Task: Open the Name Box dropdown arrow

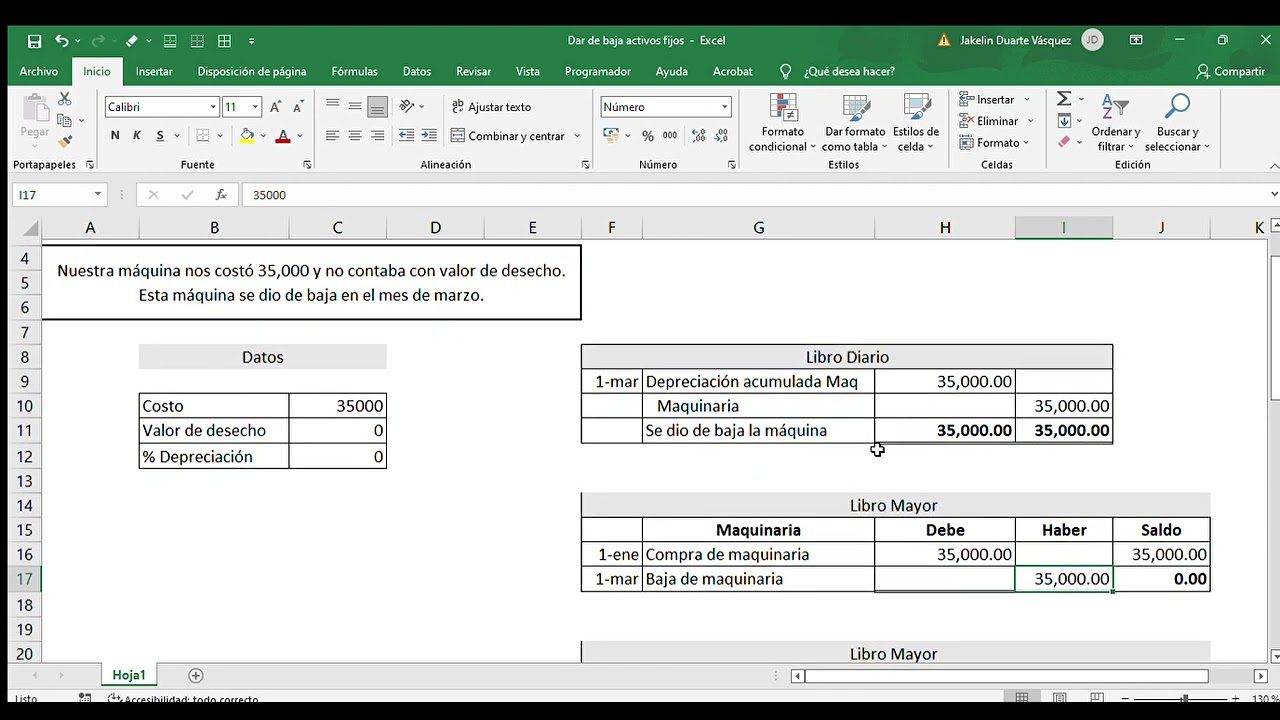Action: tap(98, 195)
